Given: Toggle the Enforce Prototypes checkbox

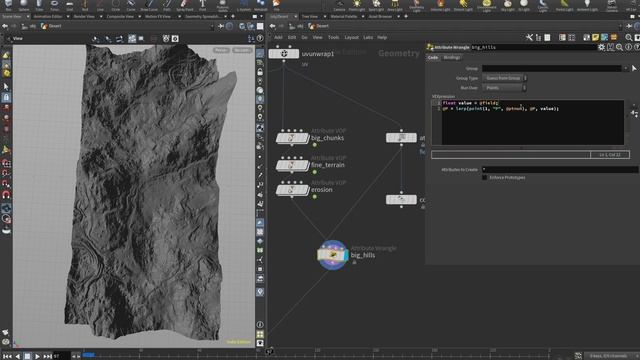Looking at the screenshot, I should (484, 178).
